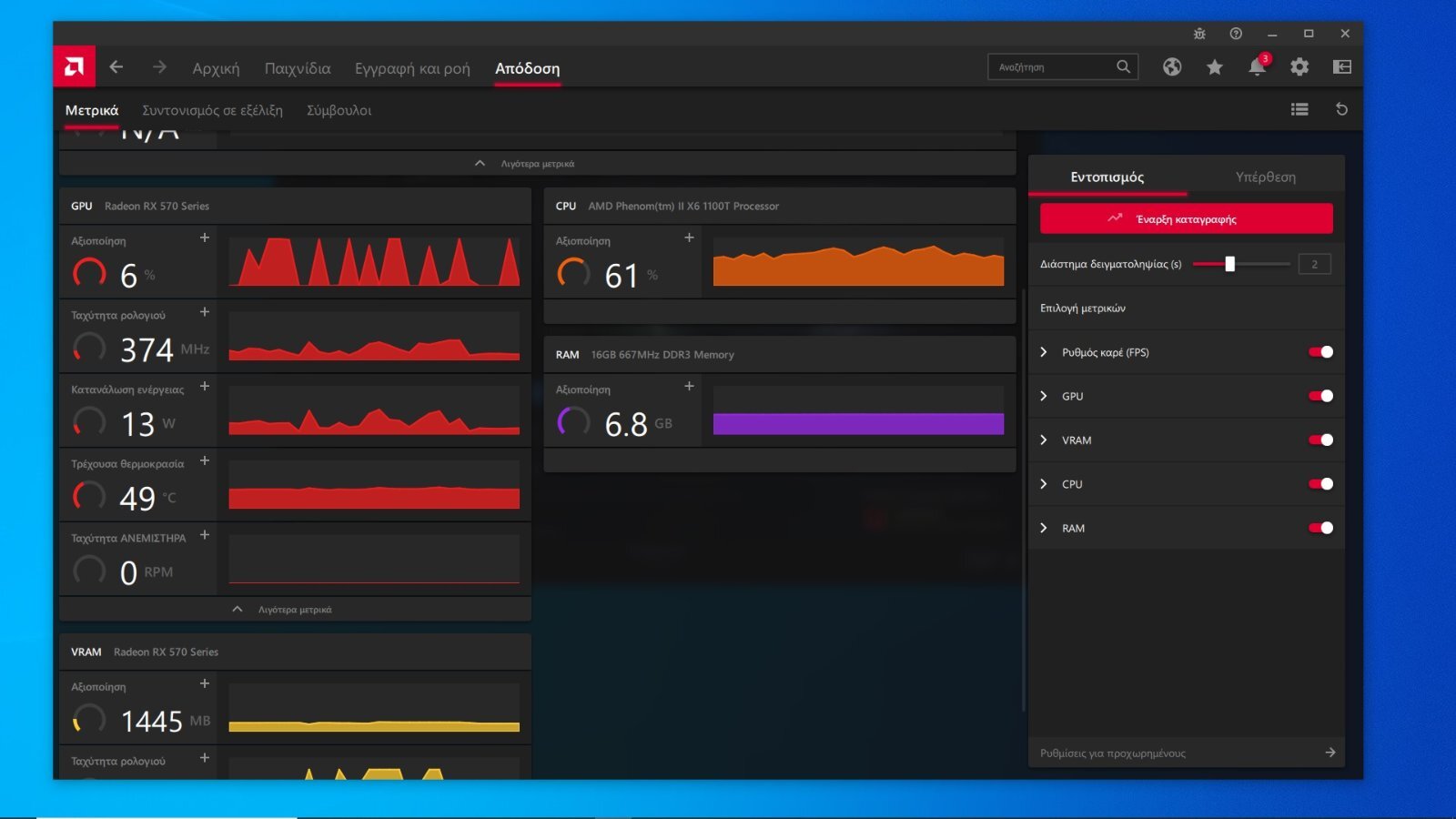Add RAM Αξιοποίηση metric with plus
1456x819 pixels.
pos(689,387)
